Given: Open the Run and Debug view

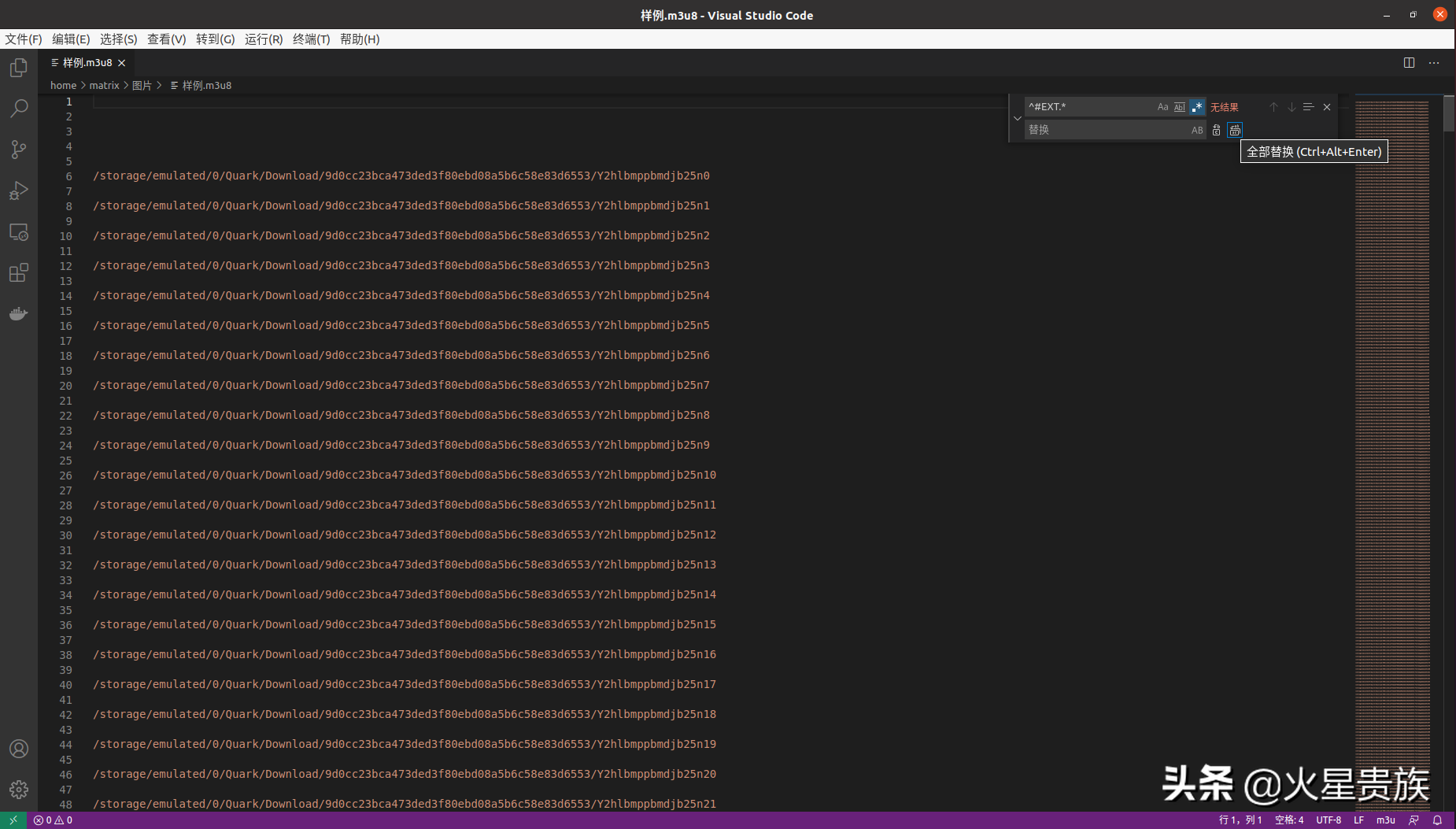Looking at the screenshot, I should pyautogui.click(x=19, y=191).
